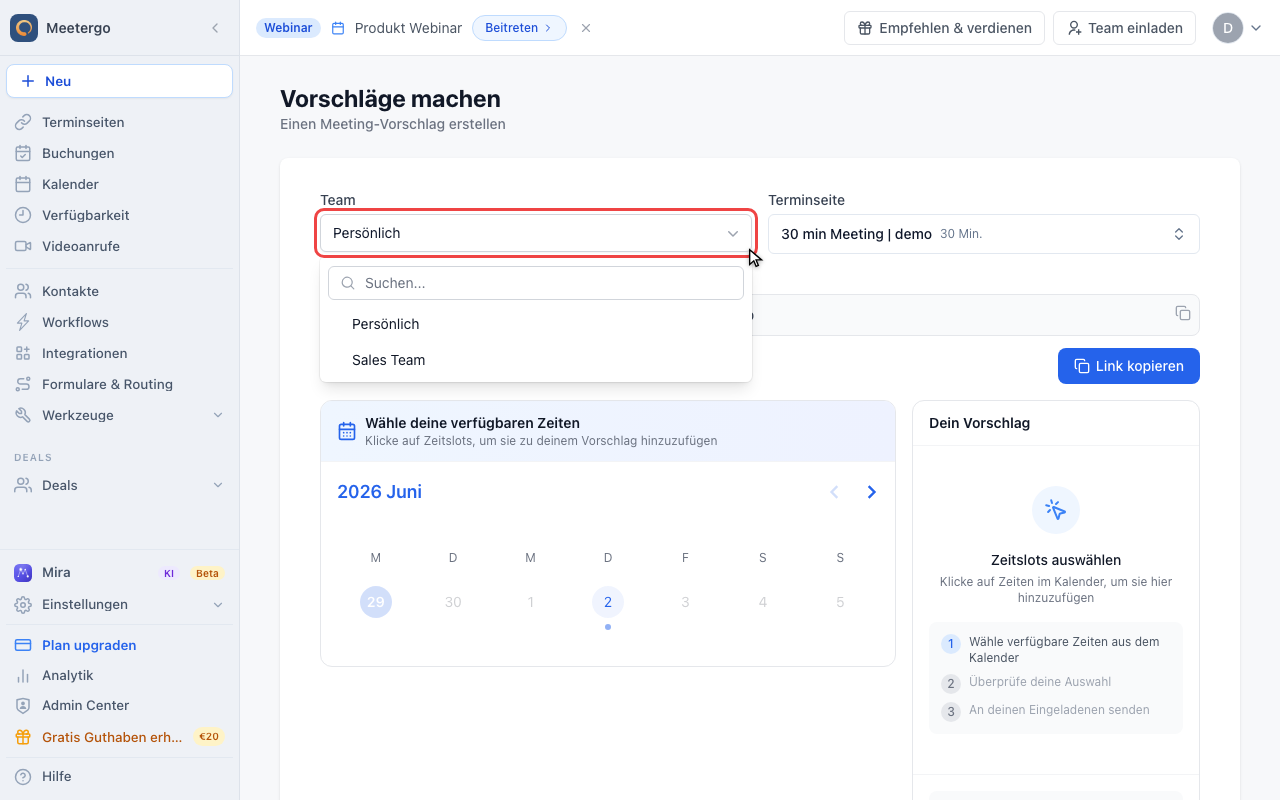Copy the link using the copy icon
The image size is (1280, 800).
coord(1183,313)
